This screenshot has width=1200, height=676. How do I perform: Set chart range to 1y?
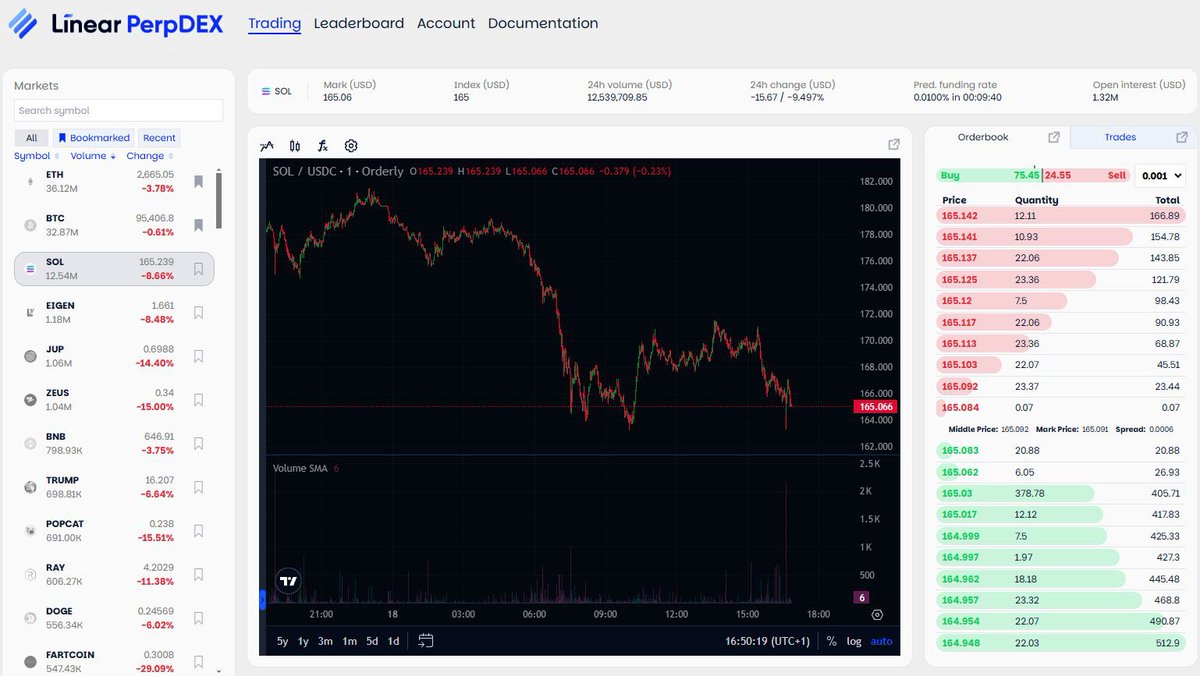[303, 641]
